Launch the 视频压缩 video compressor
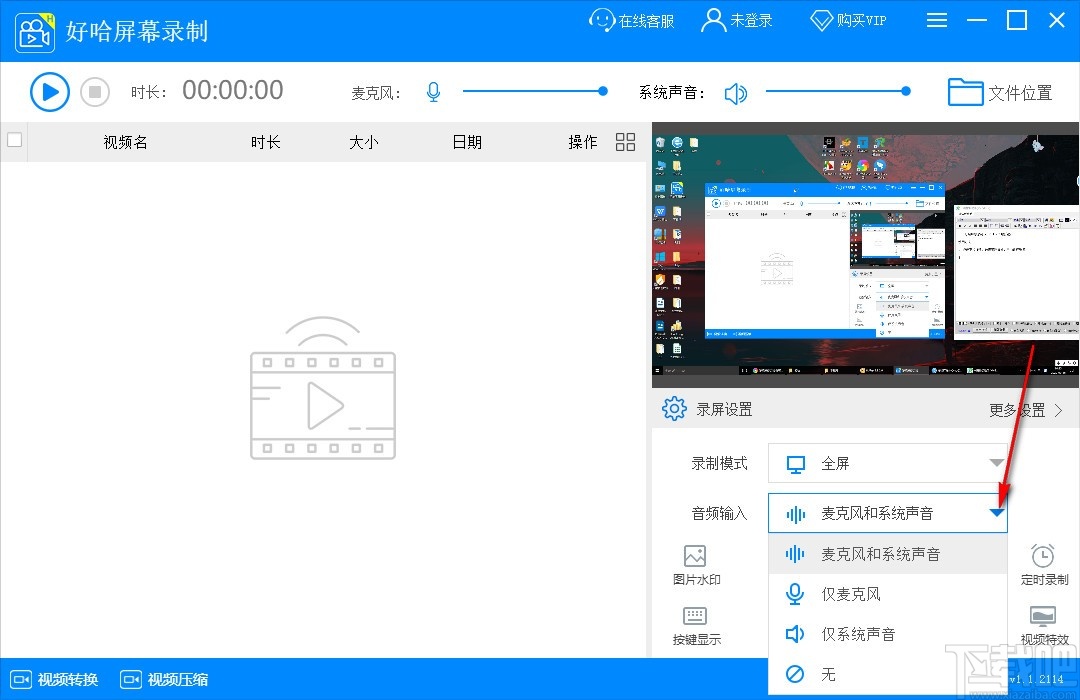Viewport: 1080px width, 700px height. click(x=163, y=679)
